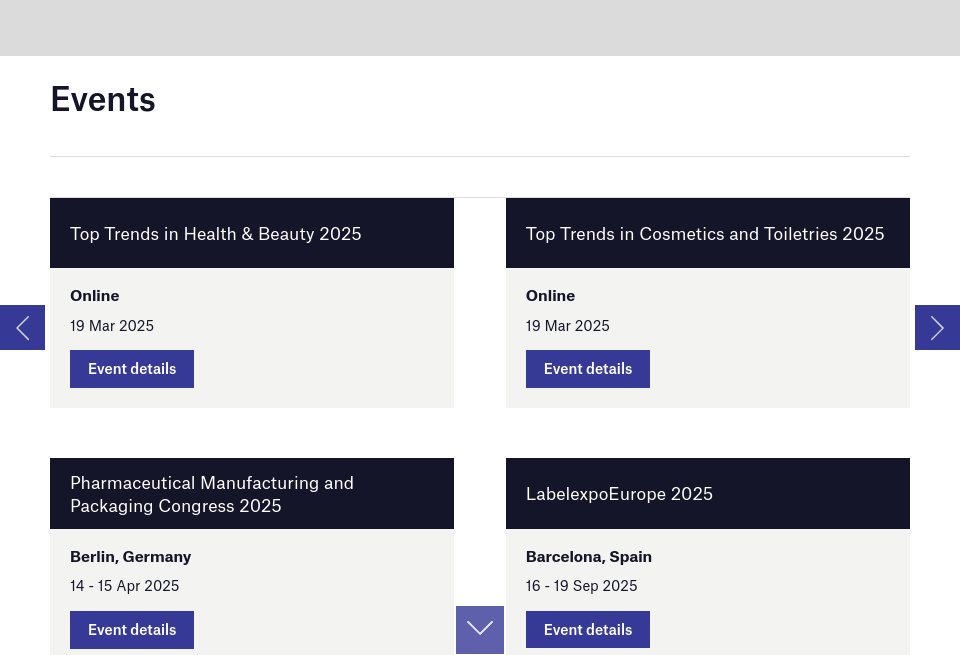Screen dimensions: 960x655
Task: Click the 'Berlin, Germany' location text
Action: (x=130, y=557)
